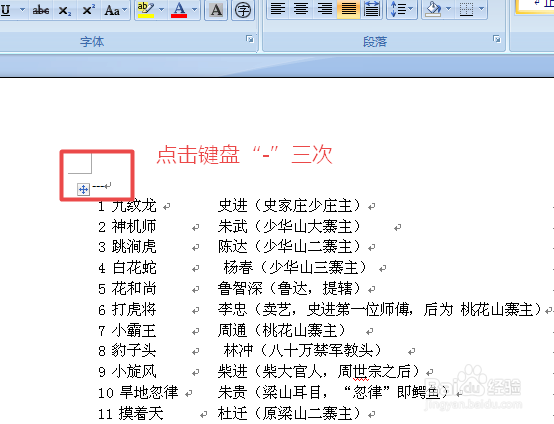
Task: Apply the yellow text highlight pen
Action: 146,10
